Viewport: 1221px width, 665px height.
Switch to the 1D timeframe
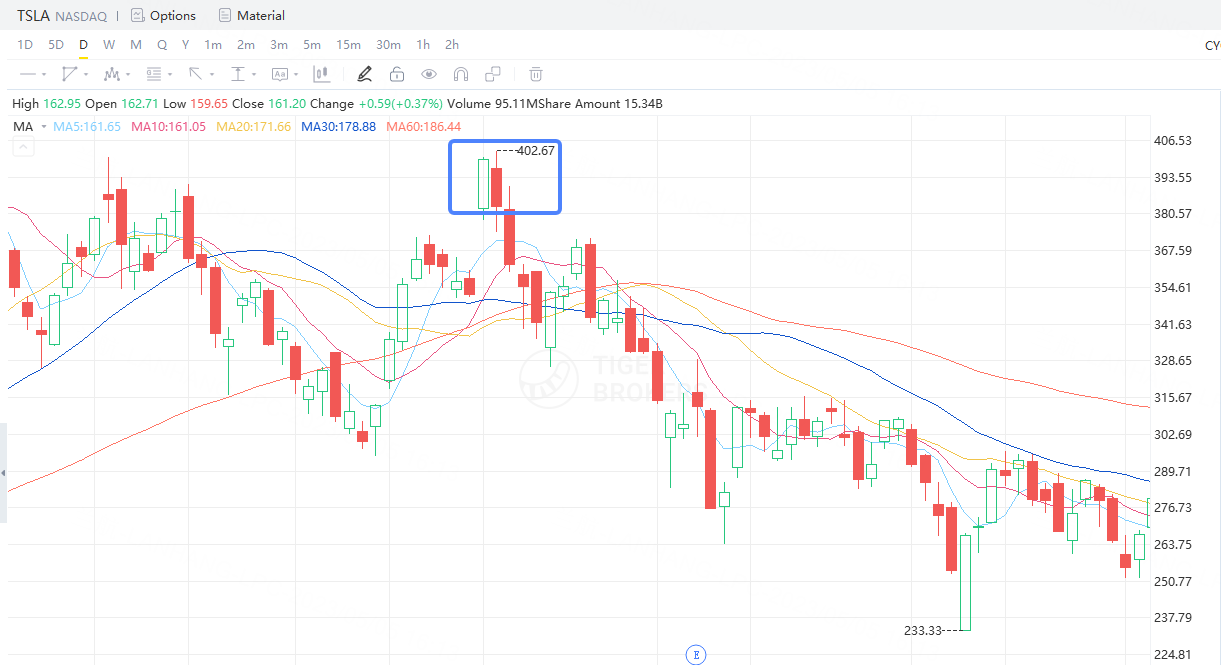pyautogui.click(x=25, y=45)
